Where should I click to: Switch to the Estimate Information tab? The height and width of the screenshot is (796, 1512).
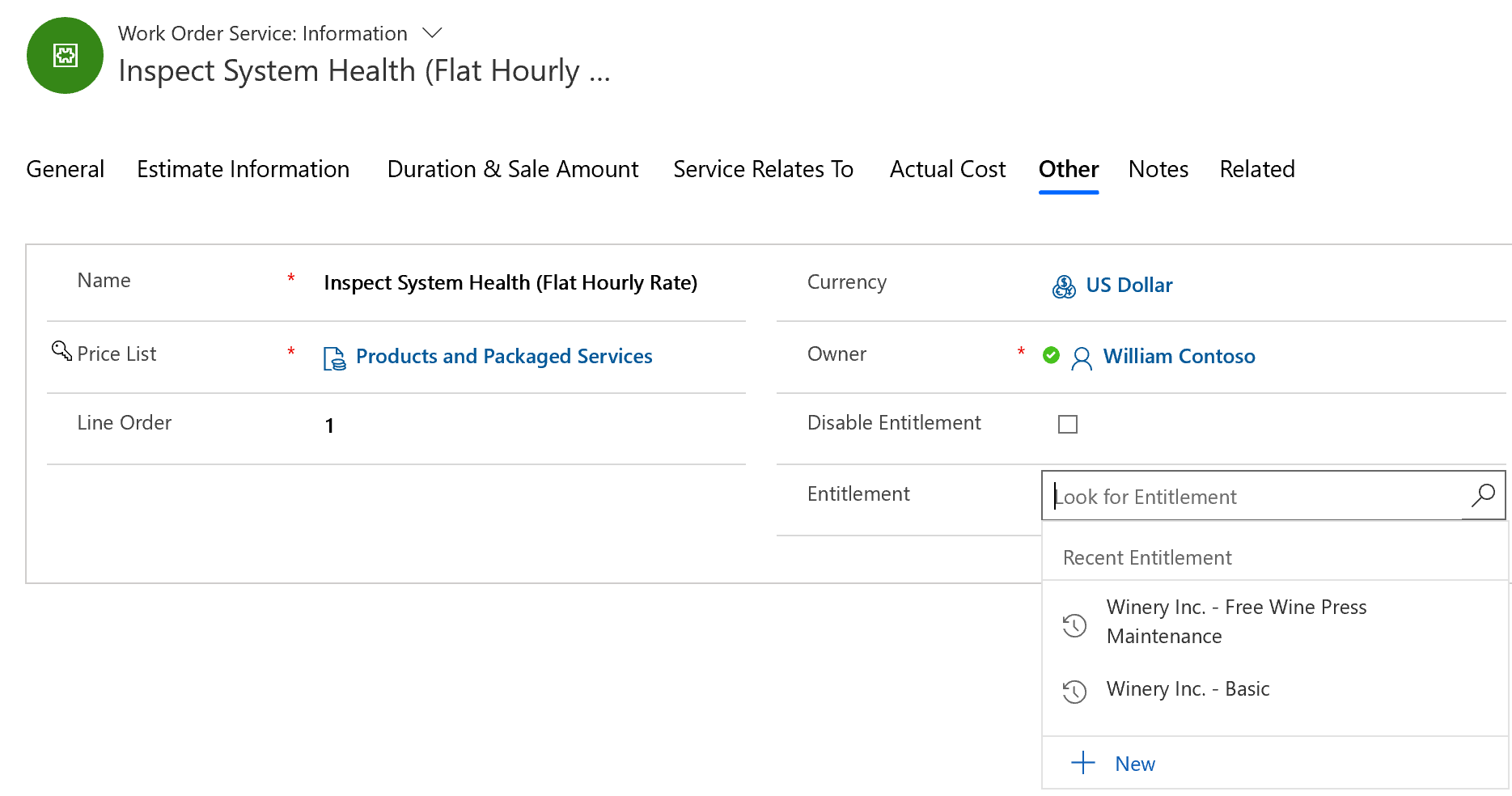[244, 169]
